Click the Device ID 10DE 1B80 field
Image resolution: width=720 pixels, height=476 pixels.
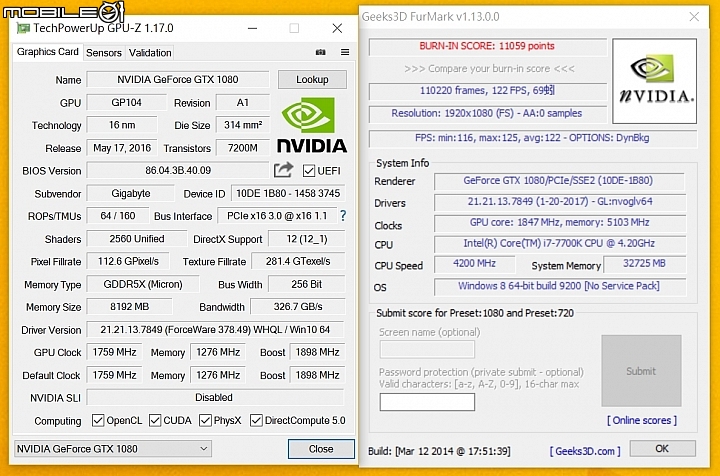[x=288, y=193]
